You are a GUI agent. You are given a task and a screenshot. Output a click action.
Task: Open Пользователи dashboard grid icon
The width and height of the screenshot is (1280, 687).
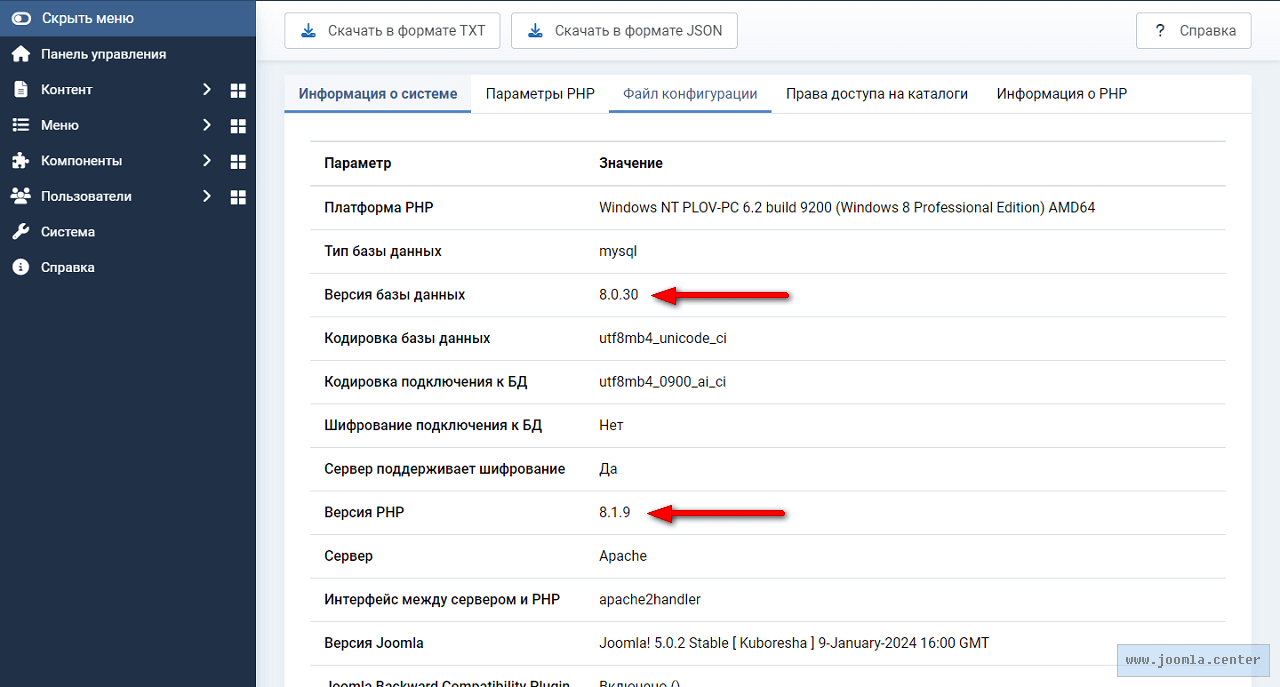(238, 197)
